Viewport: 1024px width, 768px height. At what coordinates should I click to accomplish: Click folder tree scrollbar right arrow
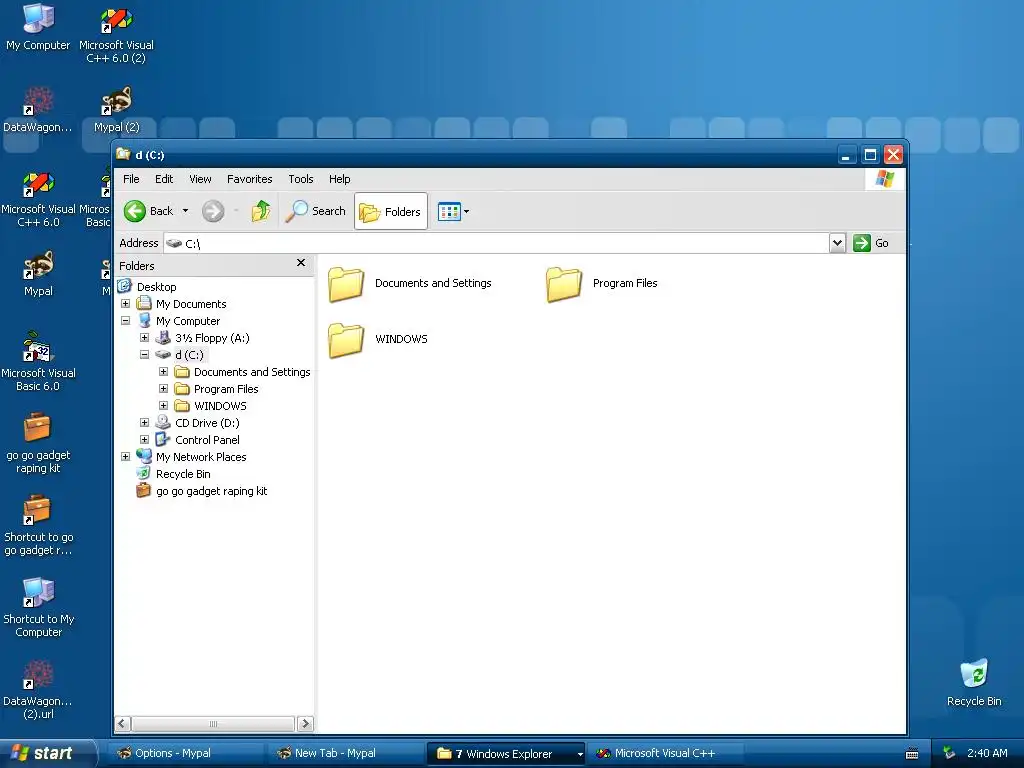(x=305, y=724)
